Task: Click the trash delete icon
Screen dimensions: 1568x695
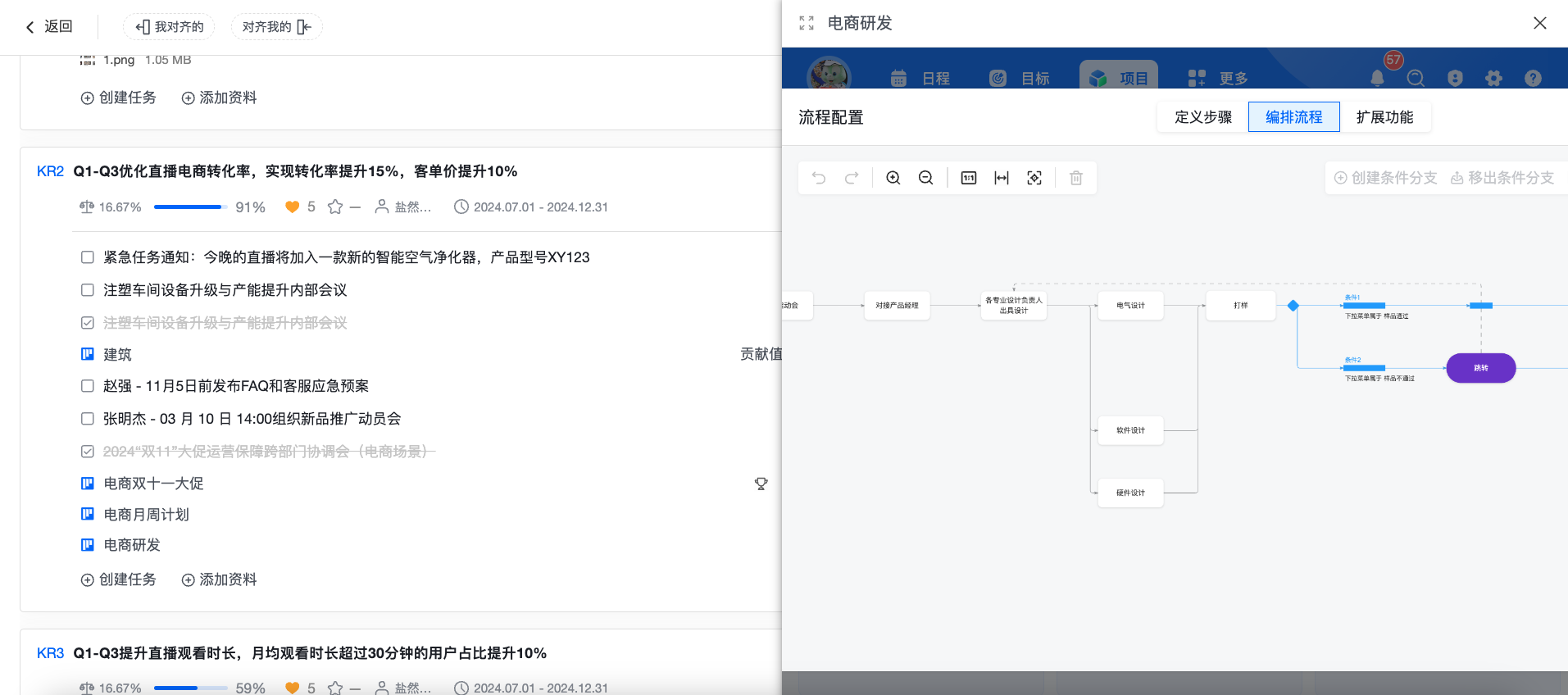Action: coord(1076,178)
